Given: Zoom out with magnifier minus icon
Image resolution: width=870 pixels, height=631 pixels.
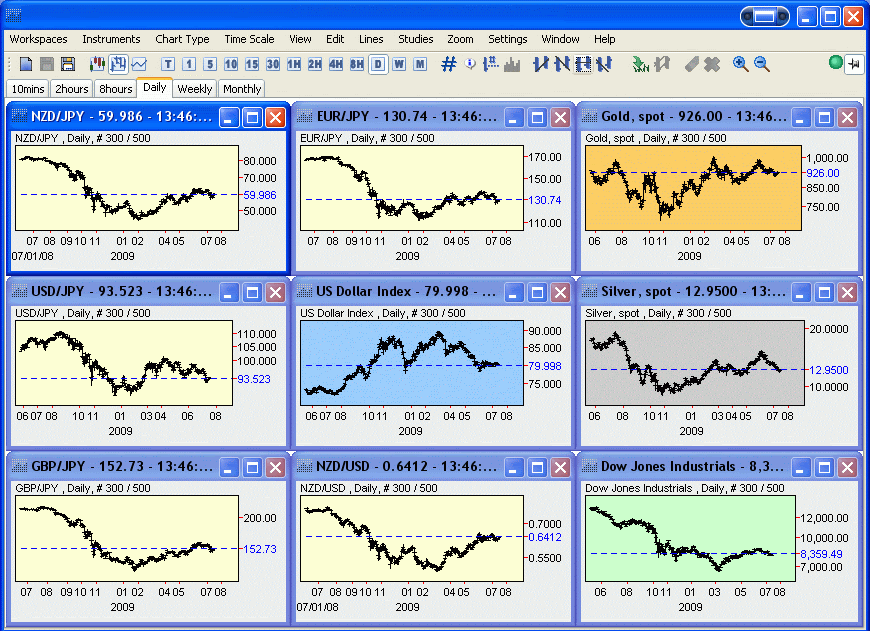Looking at the screenshot, I should [x=762, y=64].
